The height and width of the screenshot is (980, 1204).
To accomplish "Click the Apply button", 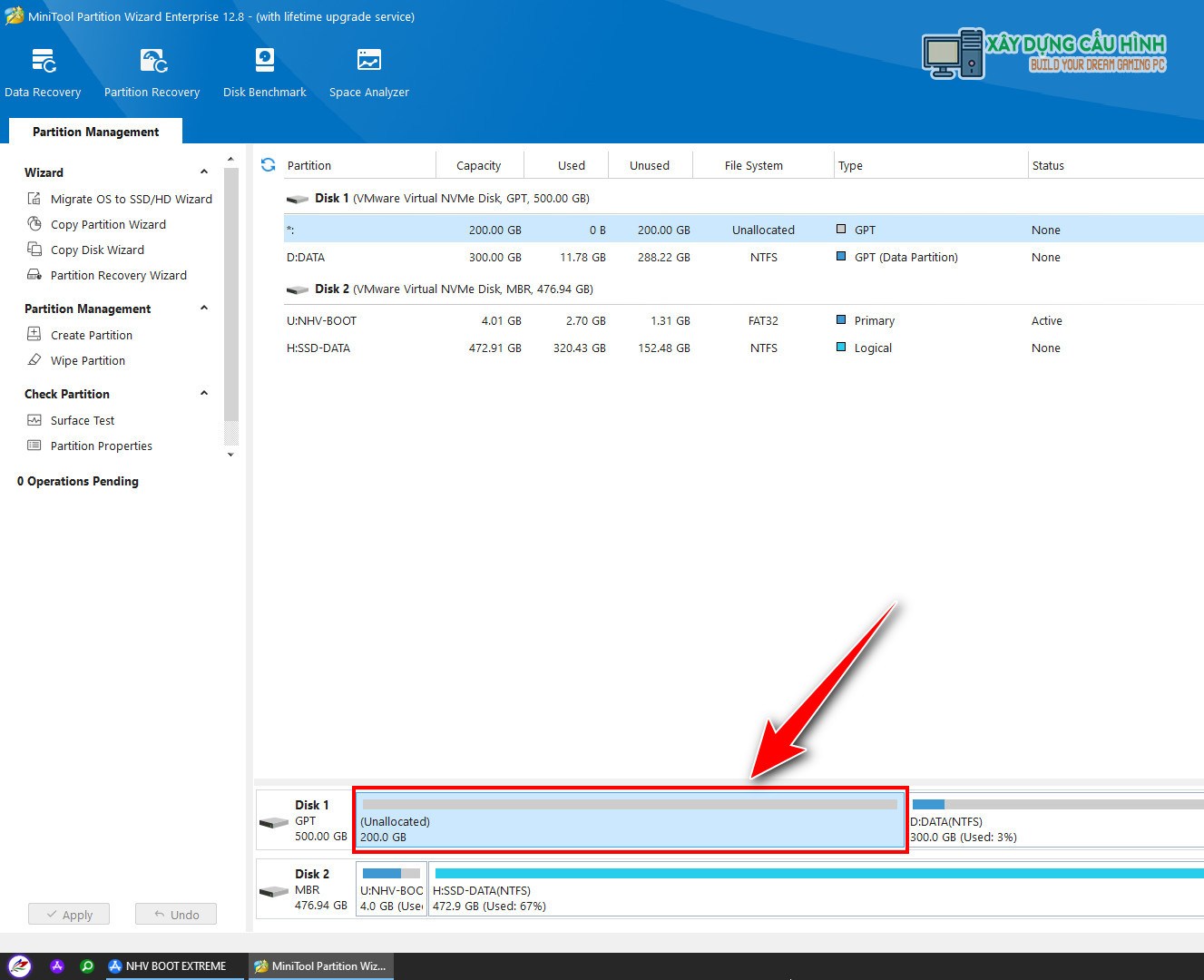I will tap(69, 914).
